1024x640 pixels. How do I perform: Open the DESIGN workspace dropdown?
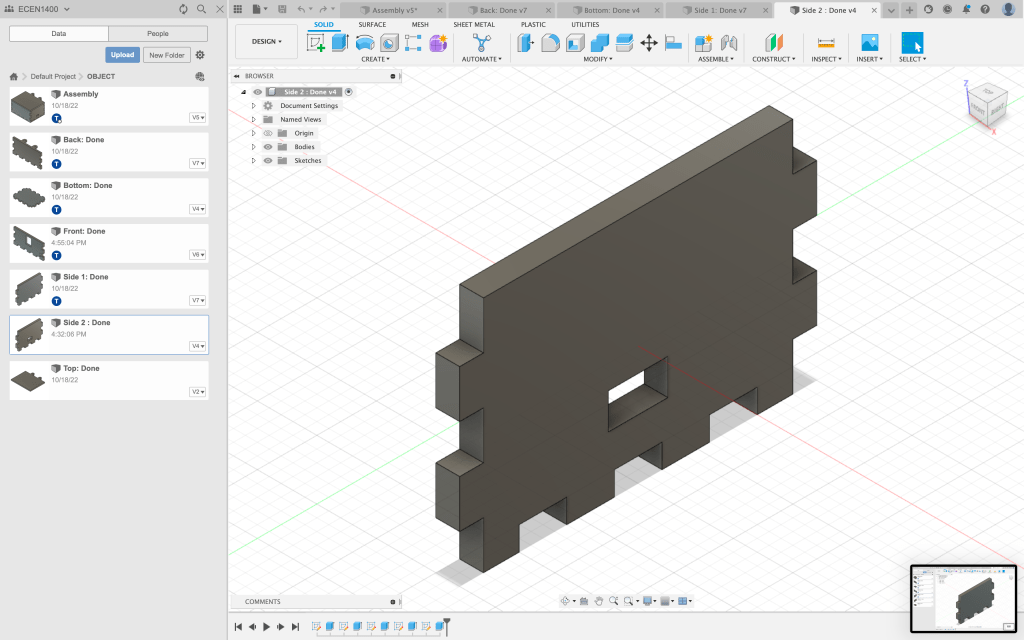(266, 42)
